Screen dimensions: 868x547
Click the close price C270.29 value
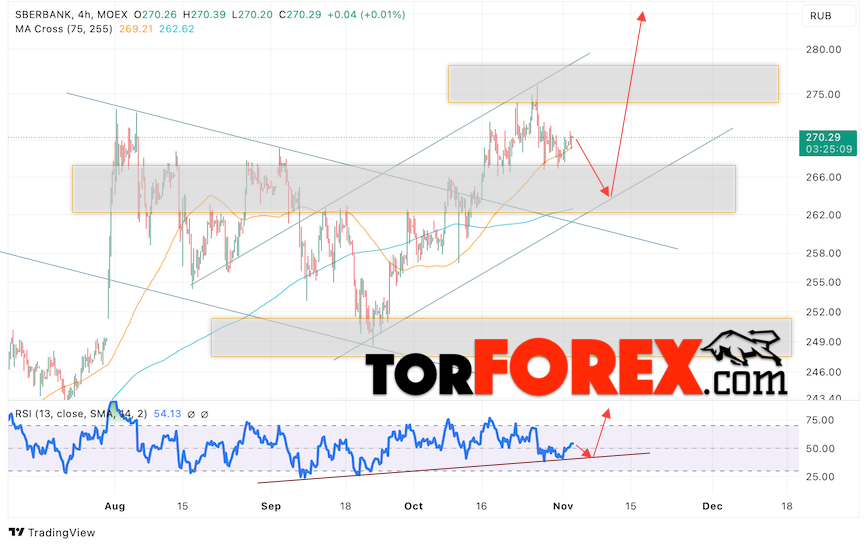pyautogui.click(x=300, y=15)
